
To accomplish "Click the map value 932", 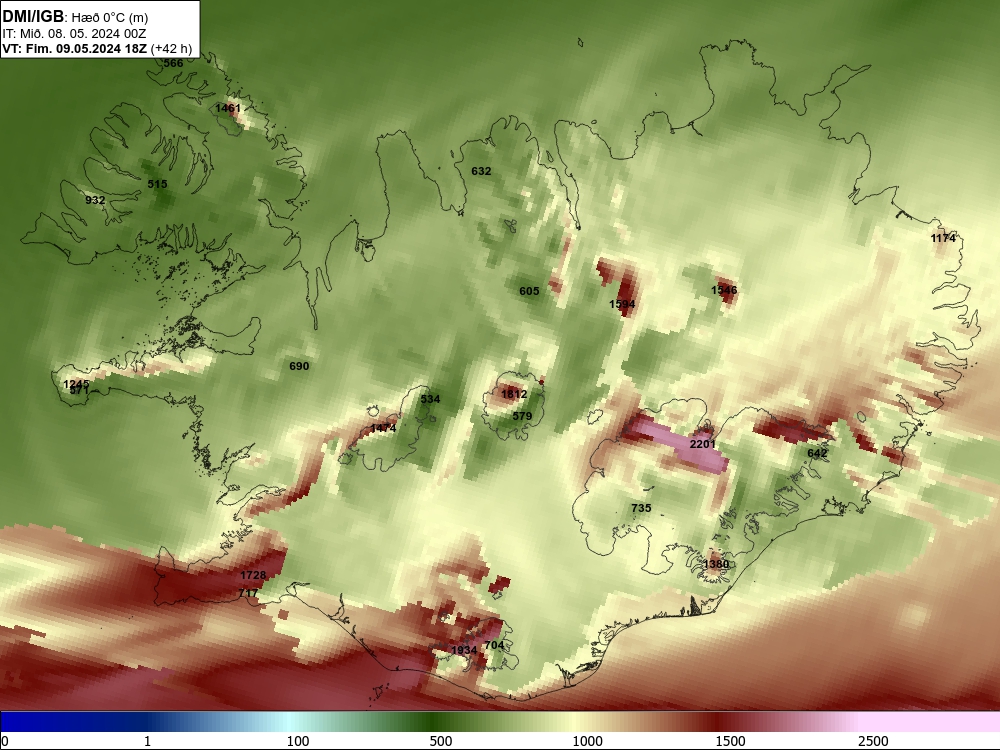I will point(95,200).
